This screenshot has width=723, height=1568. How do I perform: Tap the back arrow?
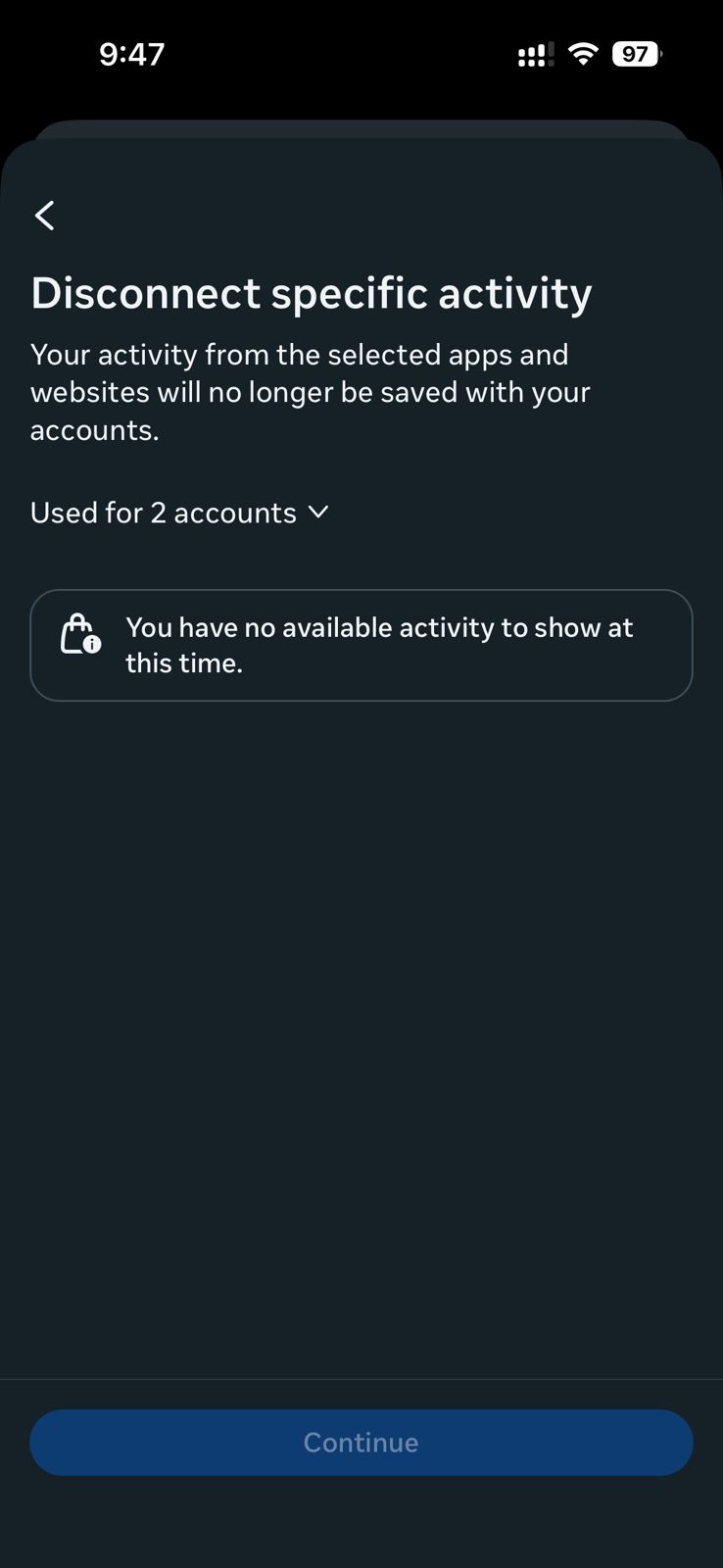tap(45, 216)
